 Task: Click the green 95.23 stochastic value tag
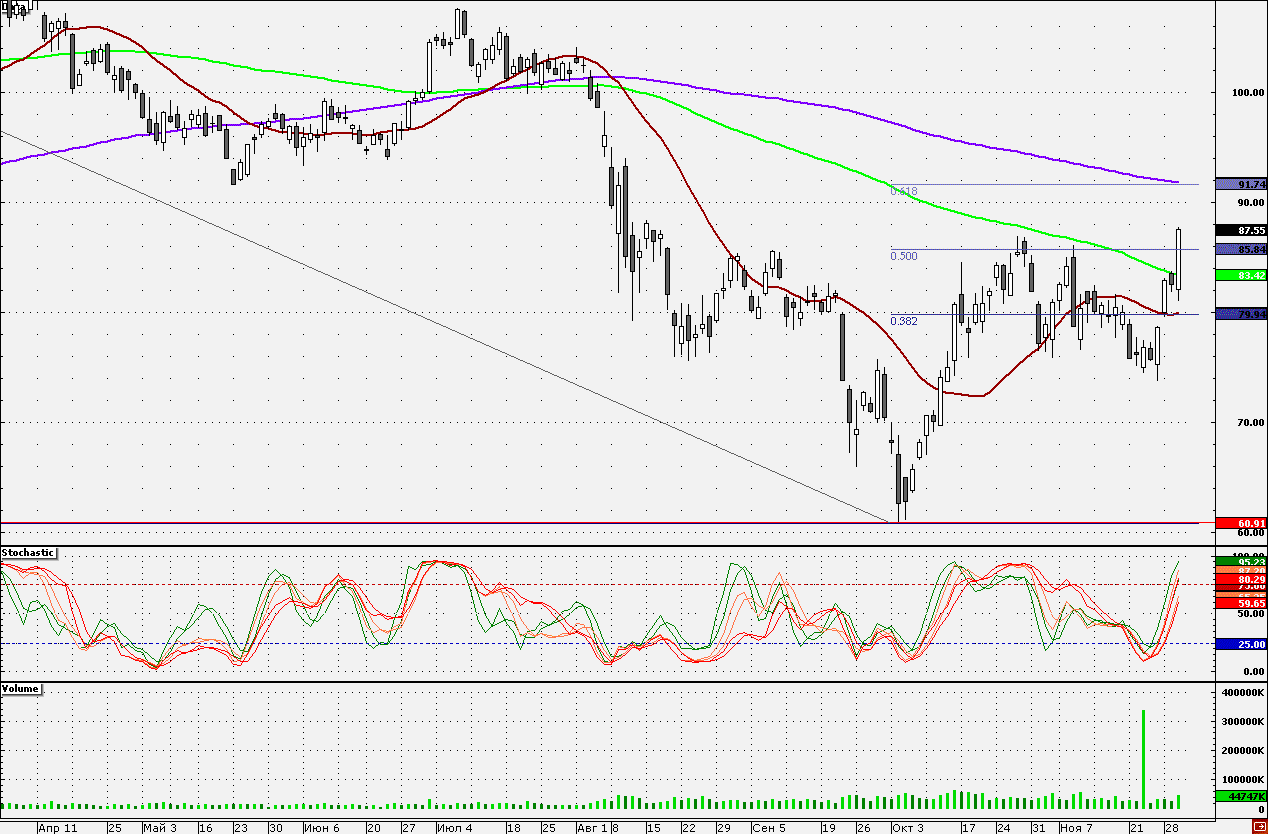[x=1241, y=562]
